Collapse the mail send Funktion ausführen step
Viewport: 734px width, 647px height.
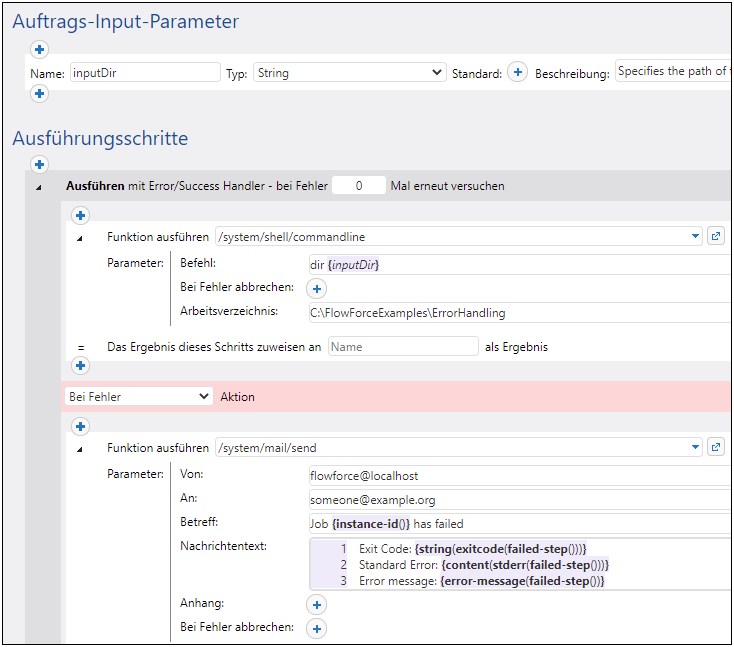(x=81, y=449)
